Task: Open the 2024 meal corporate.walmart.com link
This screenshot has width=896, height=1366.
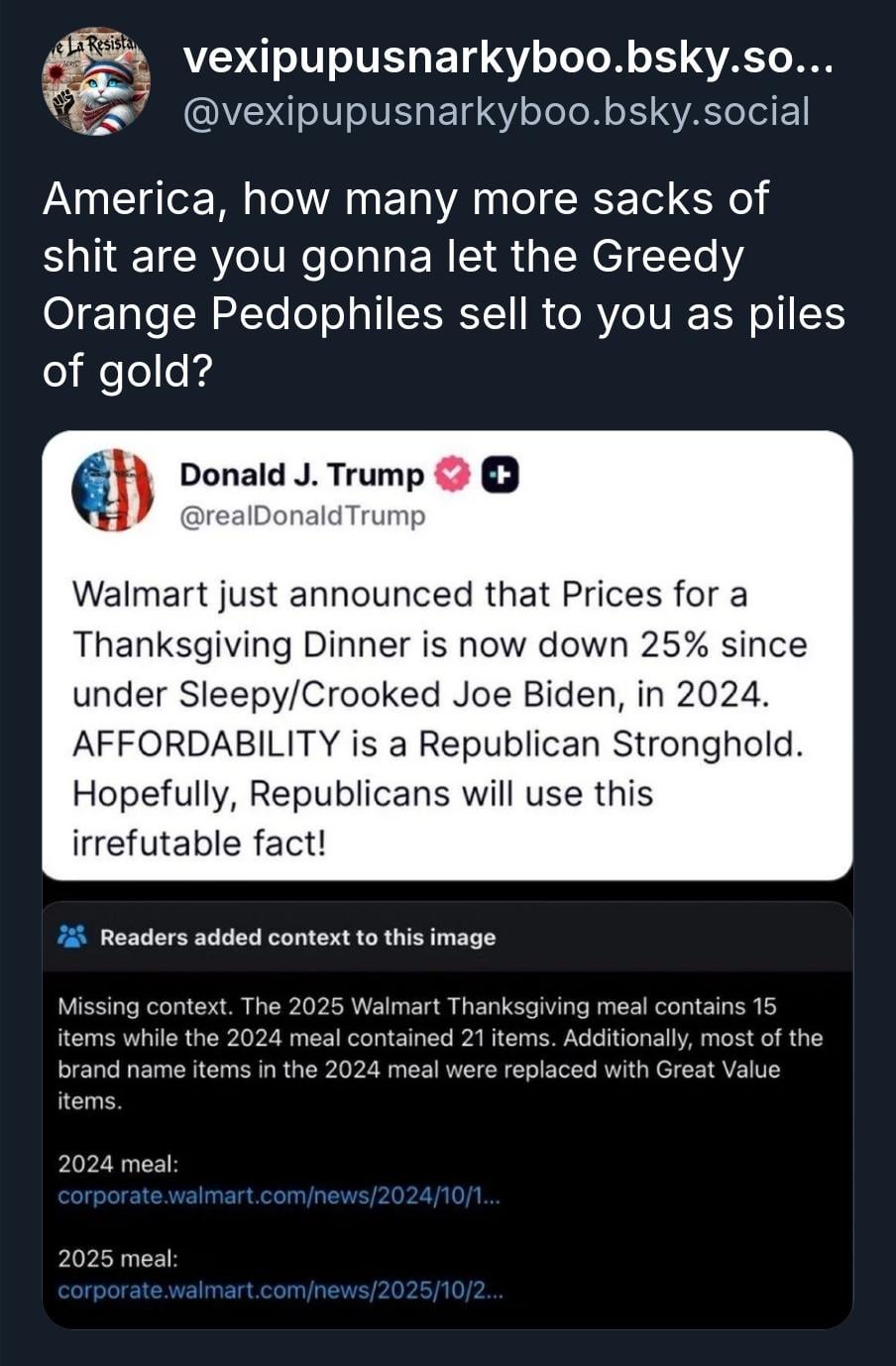Action: 280,1195
